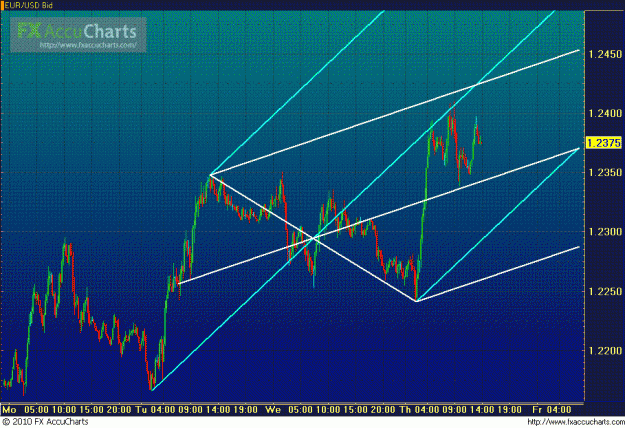Open the fxaccucharts.com link below the chart

pyautogui.click(x=576, y=422)
